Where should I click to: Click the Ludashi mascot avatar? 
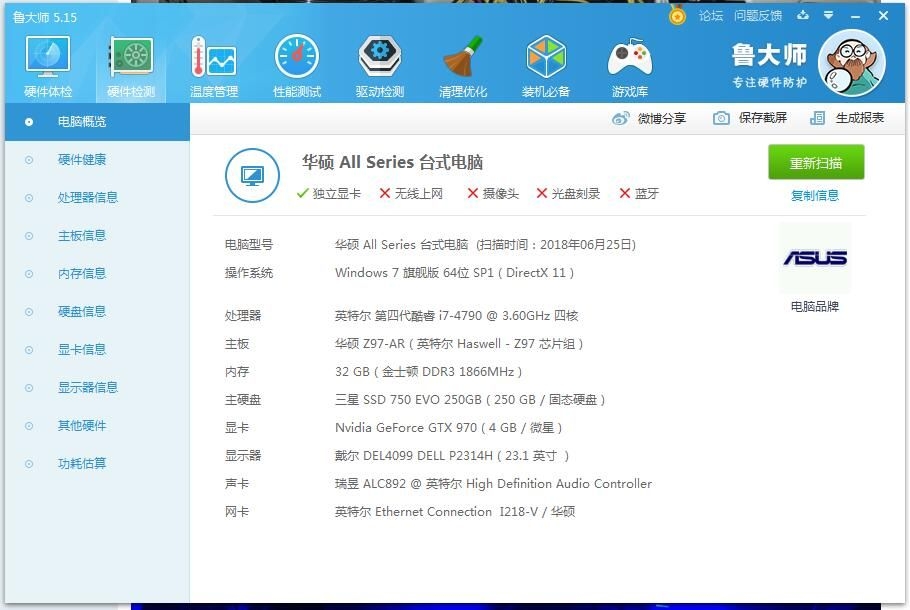click(851, 63)
